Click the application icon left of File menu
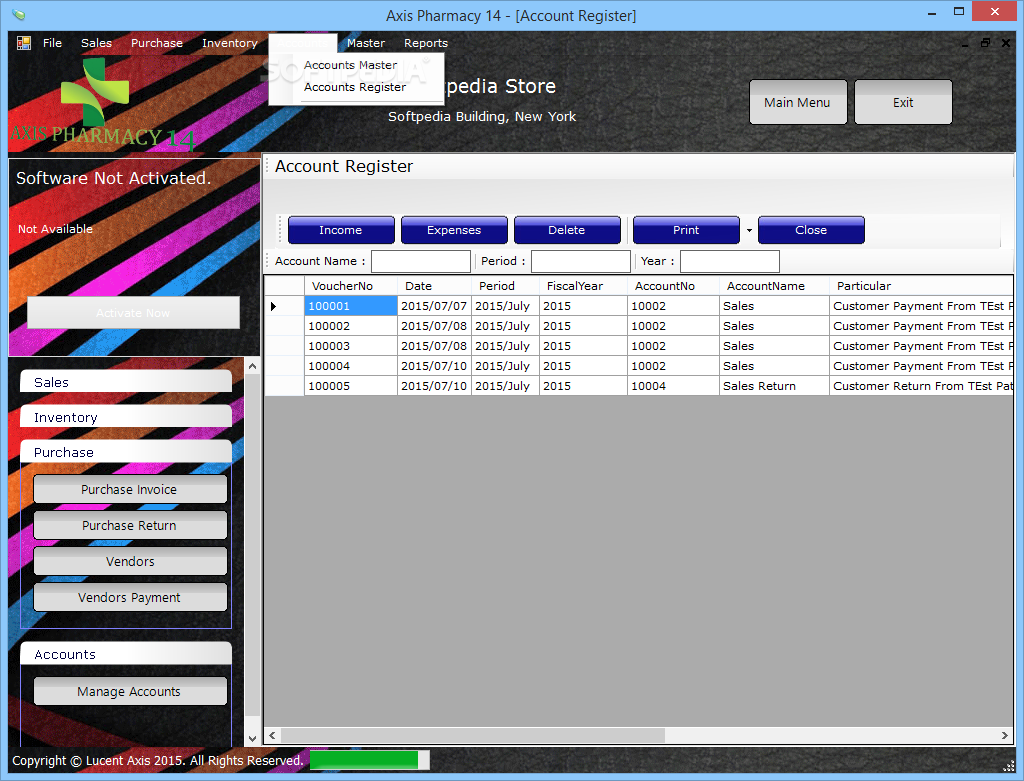 [24, 43]
